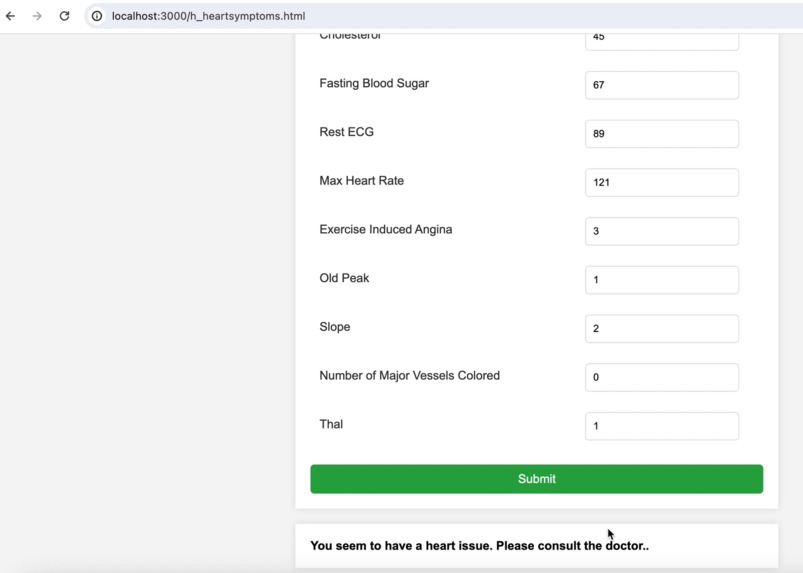Select the heart issue result message

pyautogui.click(x=479, y=546)
